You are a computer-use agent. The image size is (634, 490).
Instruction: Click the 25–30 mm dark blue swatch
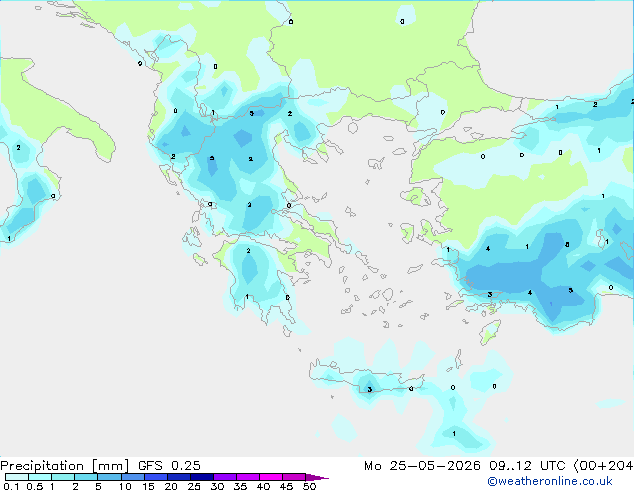(x=202, y=477)
